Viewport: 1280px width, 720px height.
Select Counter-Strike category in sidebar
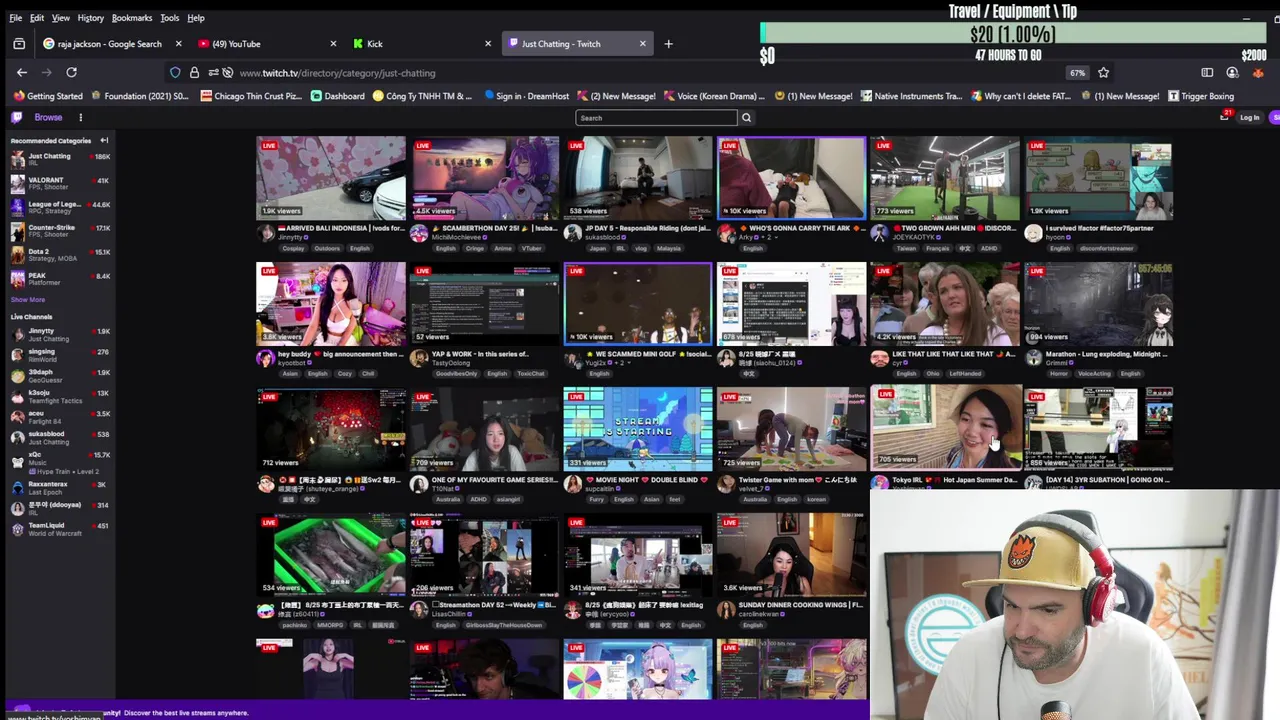coord(60,231)
